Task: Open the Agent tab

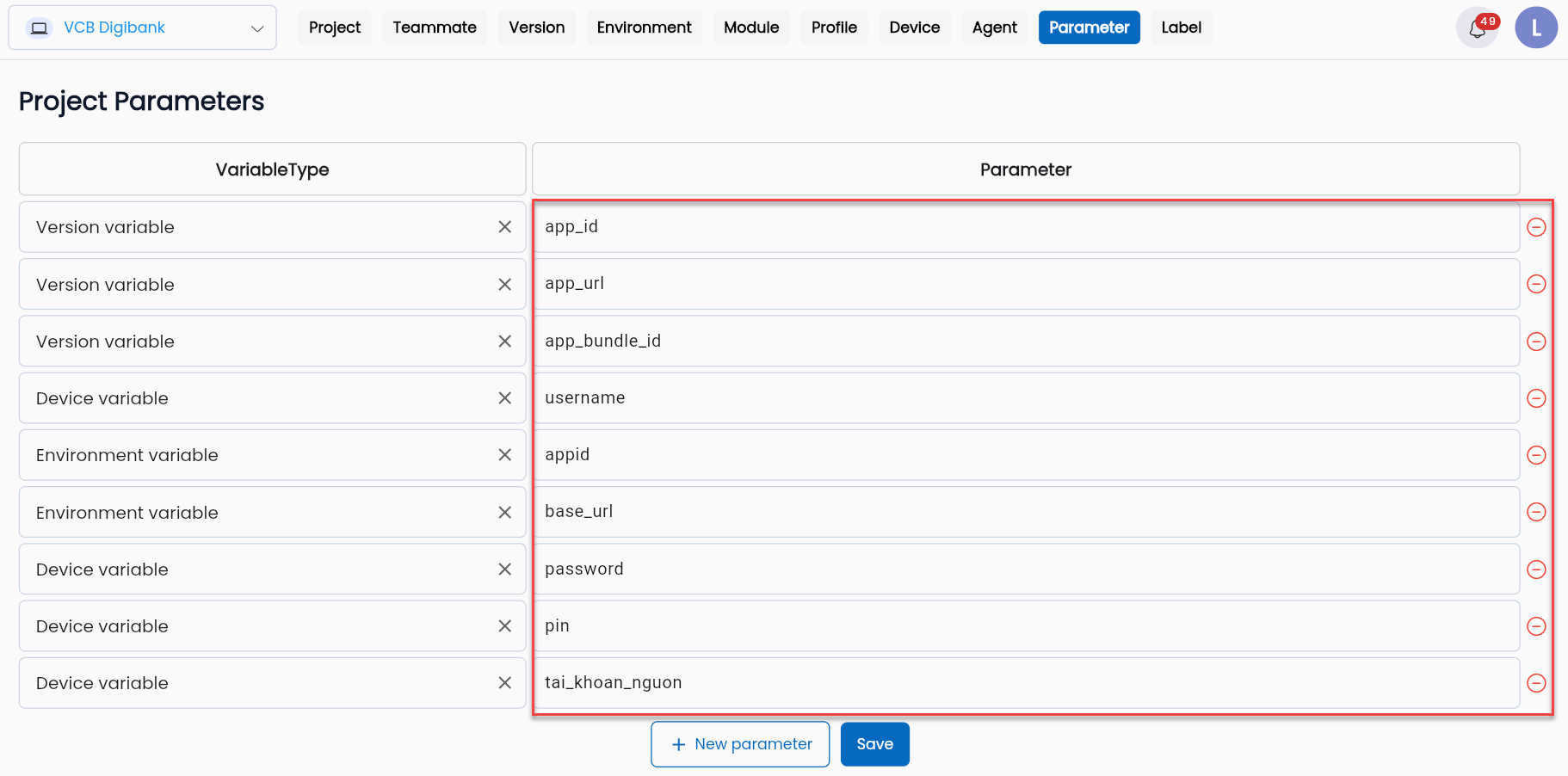Action: tap(994, 28)
